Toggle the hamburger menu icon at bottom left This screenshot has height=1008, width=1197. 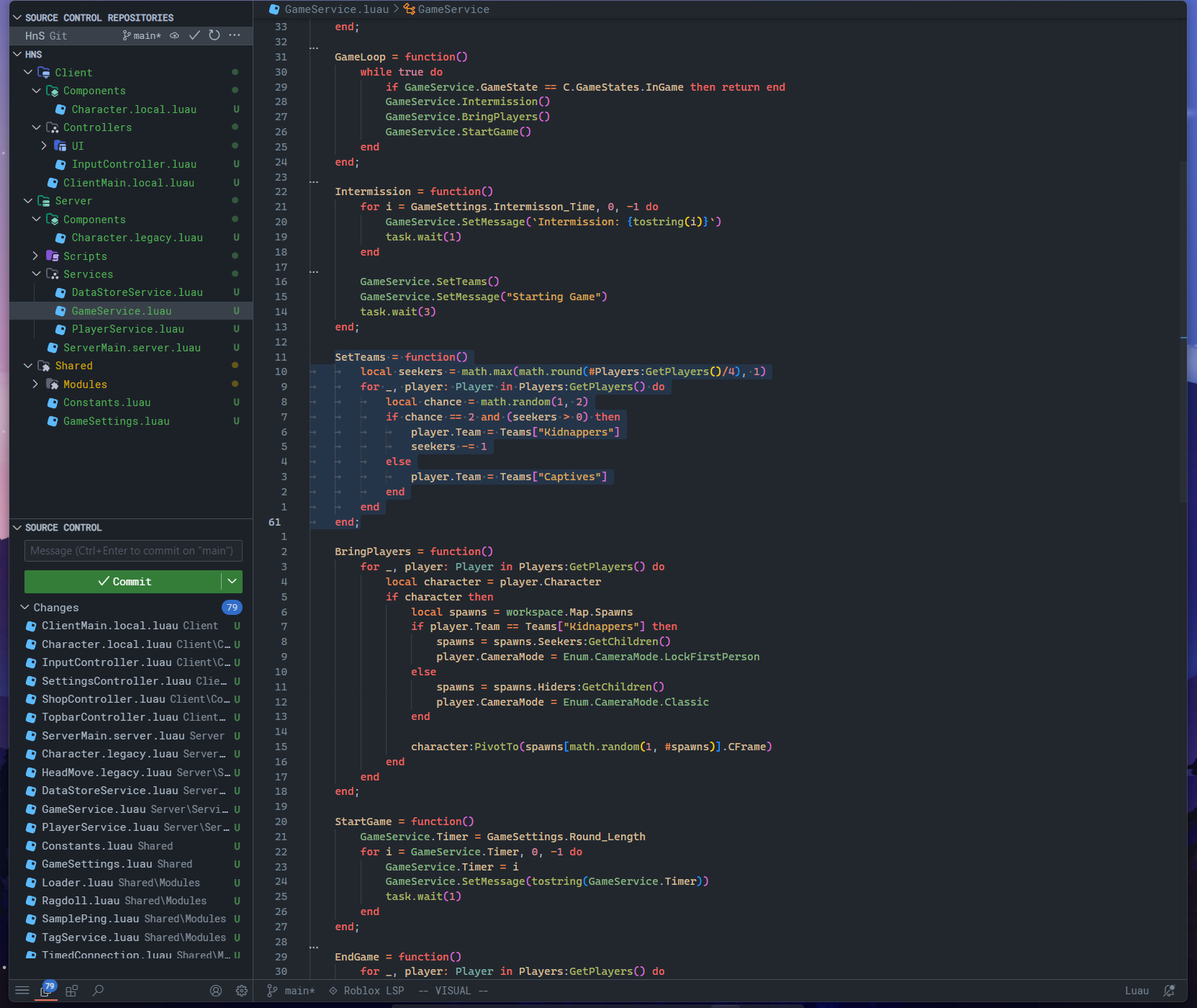22,991
